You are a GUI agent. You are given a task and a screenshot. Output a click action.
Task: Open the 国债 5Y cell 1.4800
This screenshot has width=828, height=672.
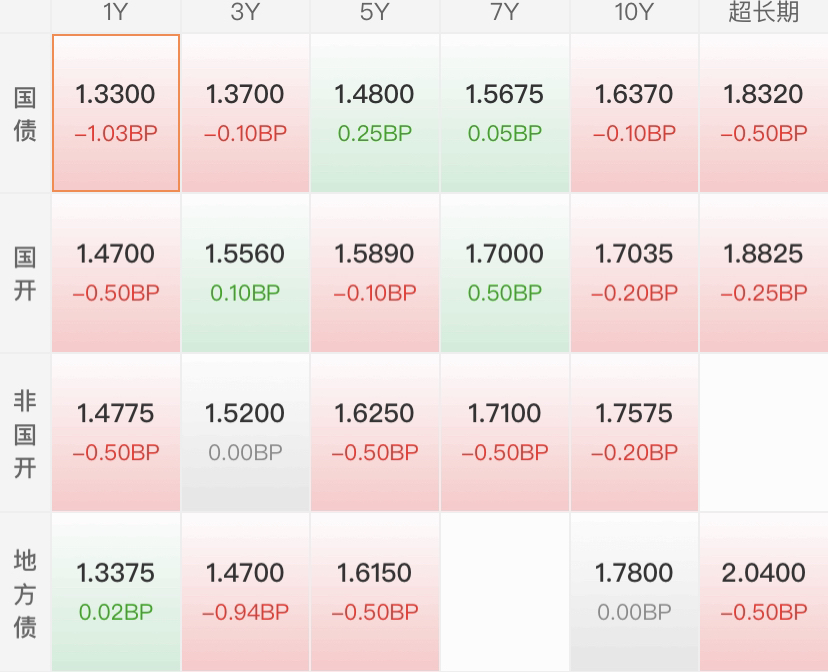click(375, 113)
